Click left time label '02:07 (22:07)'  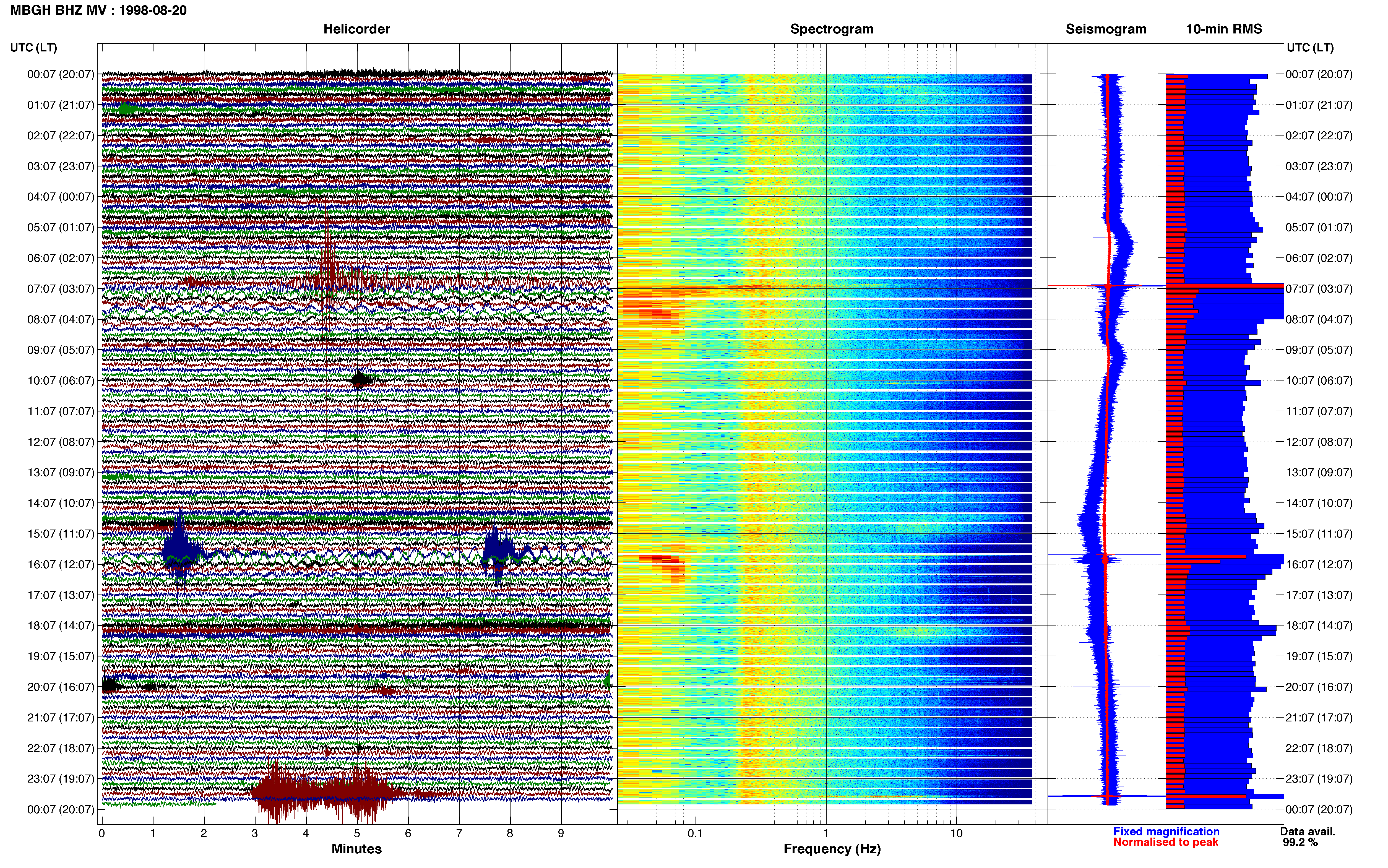coord(61,135)
